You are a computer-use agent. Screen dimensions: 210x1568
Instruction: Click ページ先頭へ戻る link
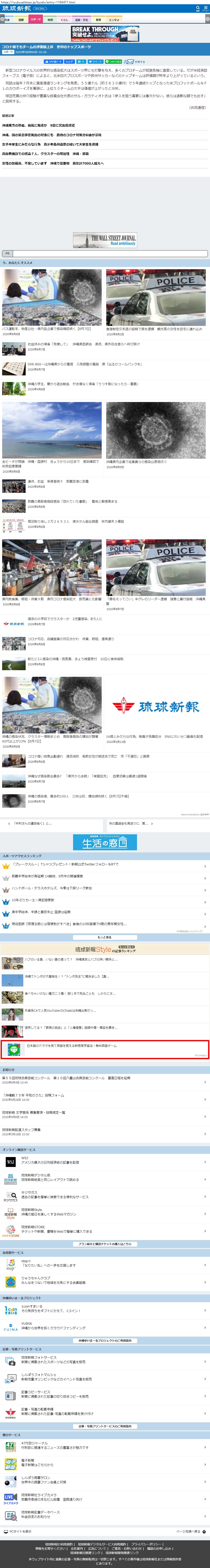tap(191, 1532)
